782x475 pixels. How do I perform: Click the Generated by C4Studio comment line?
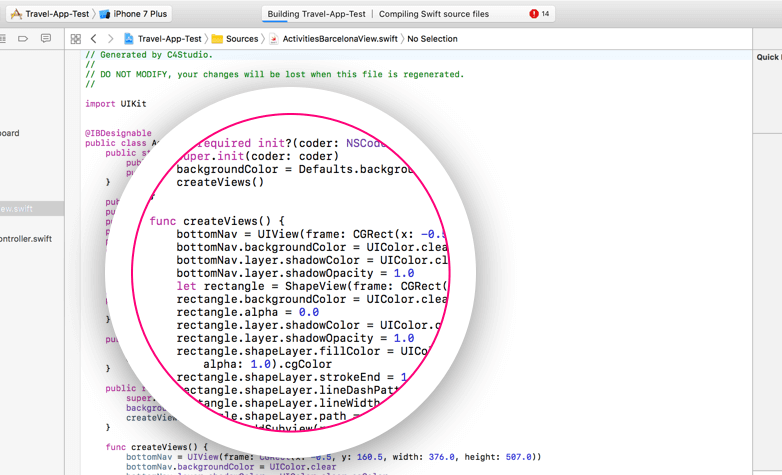click(149, 55)
